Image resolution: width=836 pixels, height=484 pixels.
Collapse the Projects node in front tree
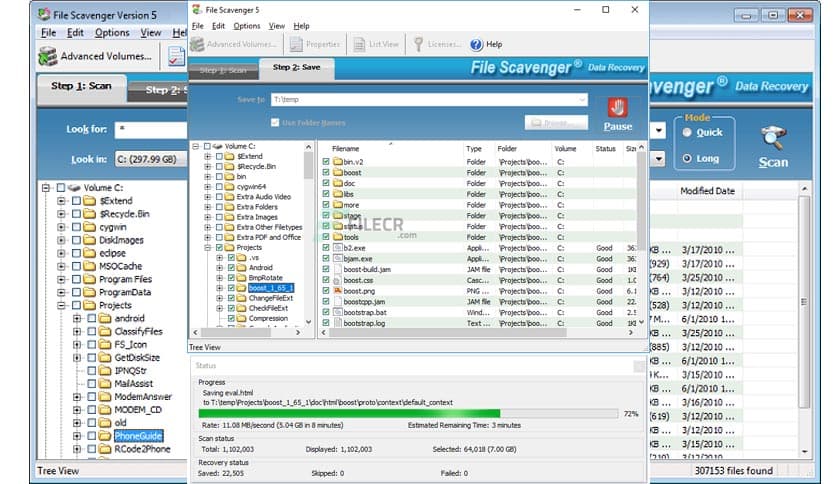(208, 247)
